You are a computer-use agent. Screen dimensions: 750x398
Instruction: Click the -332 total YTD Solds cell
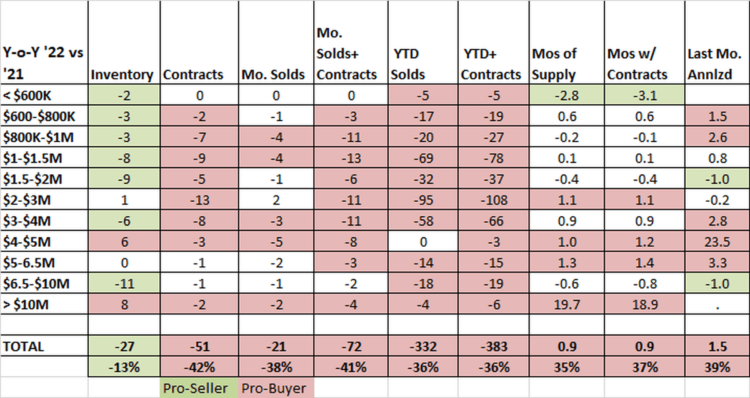click(422, 346)
